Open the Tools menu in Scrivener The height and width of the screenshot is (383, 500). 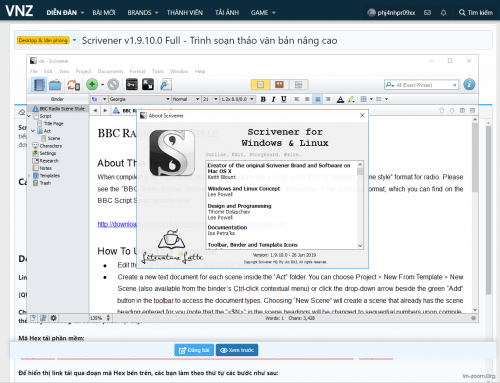[x=158, y=71]
